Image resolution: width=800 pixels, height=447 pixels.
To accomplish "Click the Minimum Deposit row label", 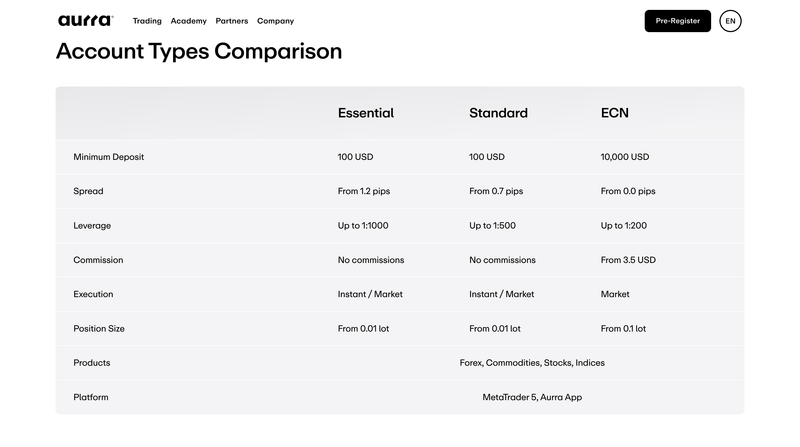I will point(109,157).
